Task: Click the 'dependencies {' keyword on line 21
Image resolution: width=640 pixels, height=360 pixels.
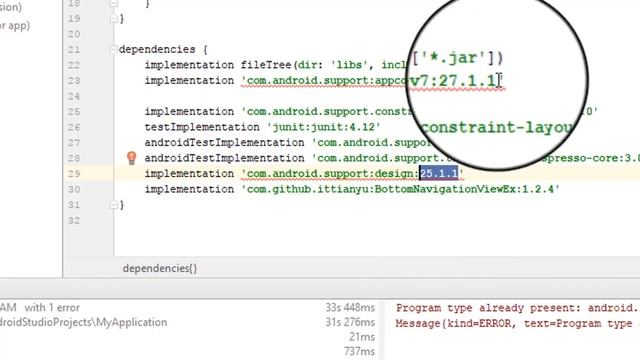Action: point(163,49)
